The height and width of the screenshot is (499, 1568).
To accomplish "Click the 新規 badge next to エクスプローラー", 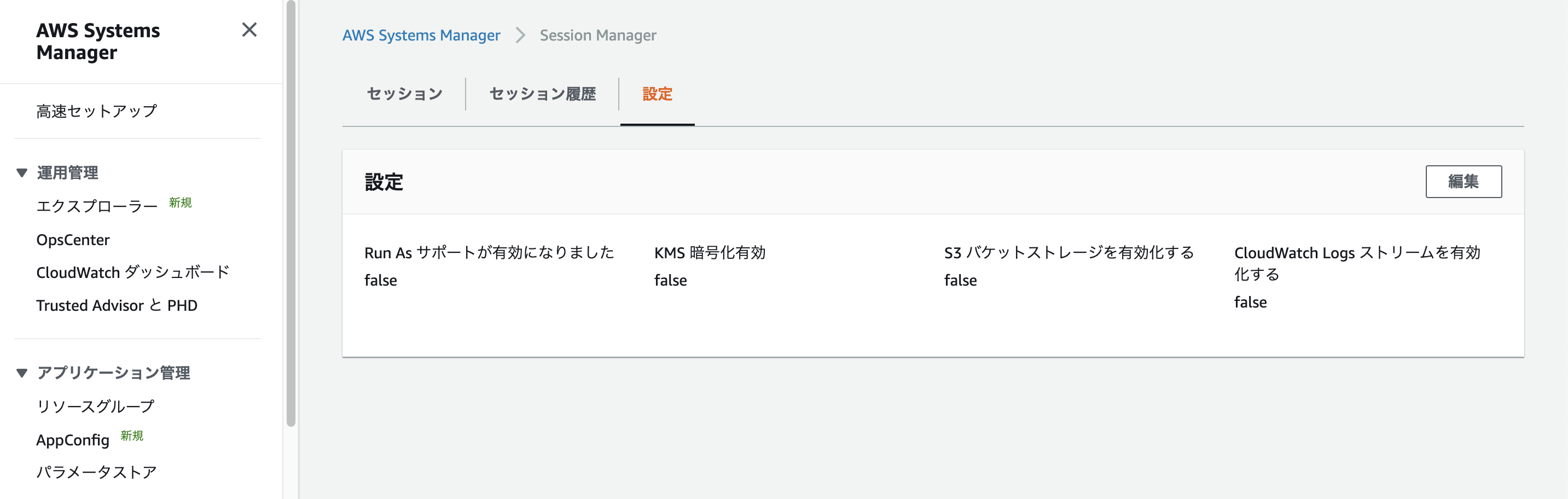I will (180, 202).
